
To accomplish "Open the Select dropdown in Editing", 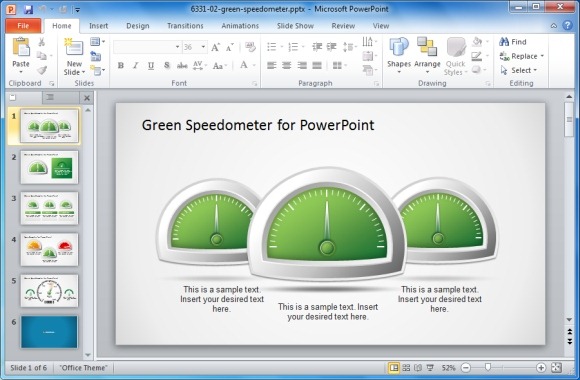I will [519, 70].
